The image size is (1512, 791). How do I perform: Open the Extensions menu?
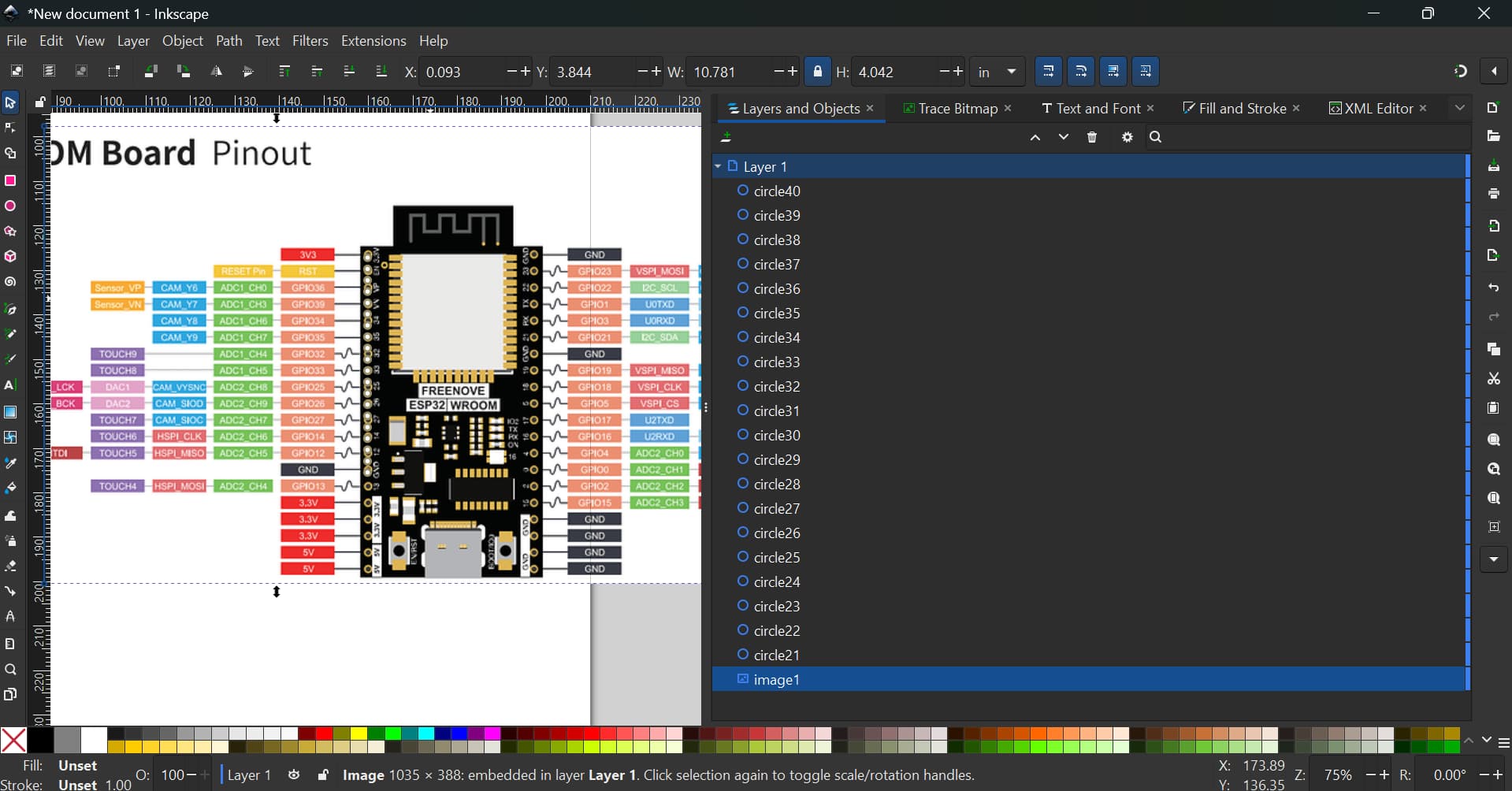pos(373,41)
